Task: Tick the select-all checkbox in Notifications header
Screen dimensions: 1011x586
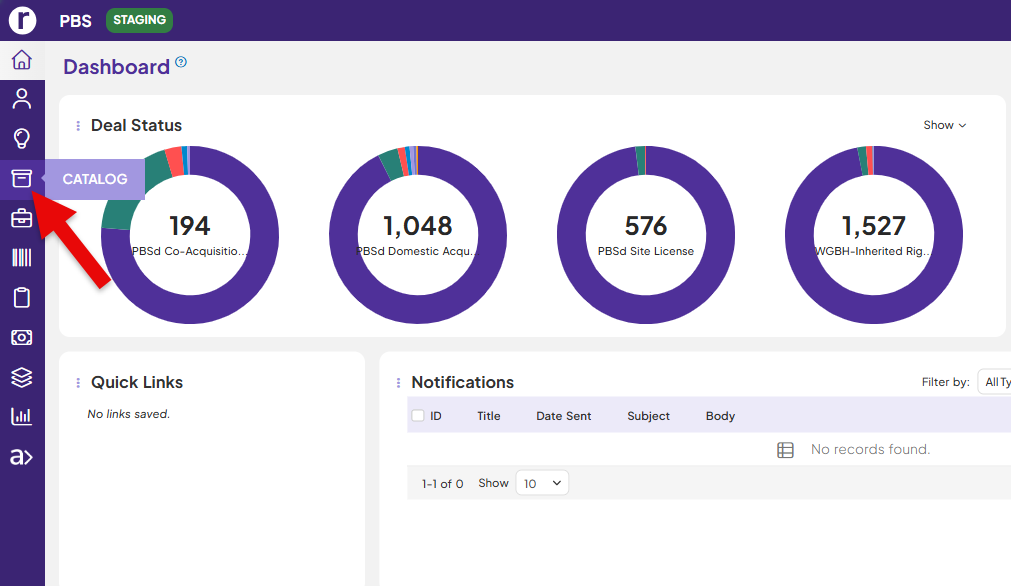Action: coord(418,416)
